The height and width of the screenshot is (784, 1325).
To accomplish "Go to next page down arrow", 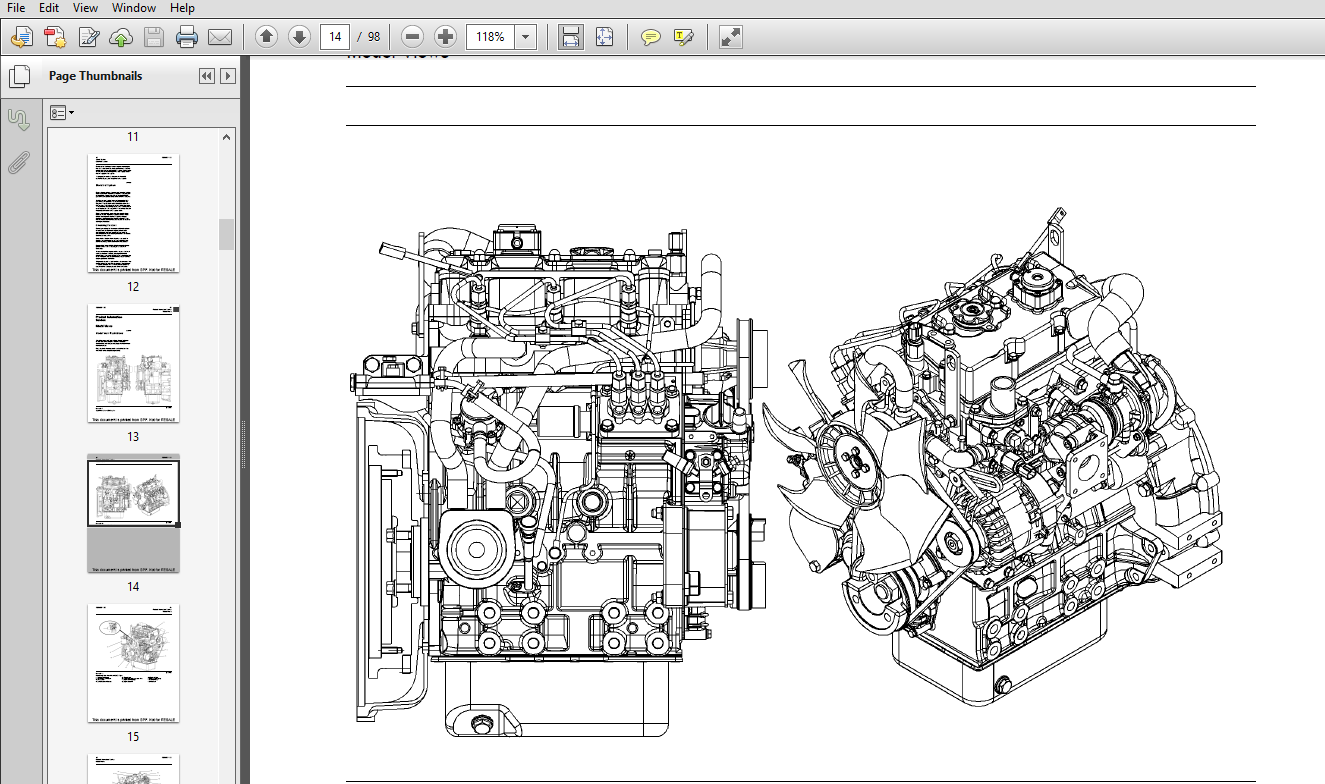I will click(x=299, y=38).
